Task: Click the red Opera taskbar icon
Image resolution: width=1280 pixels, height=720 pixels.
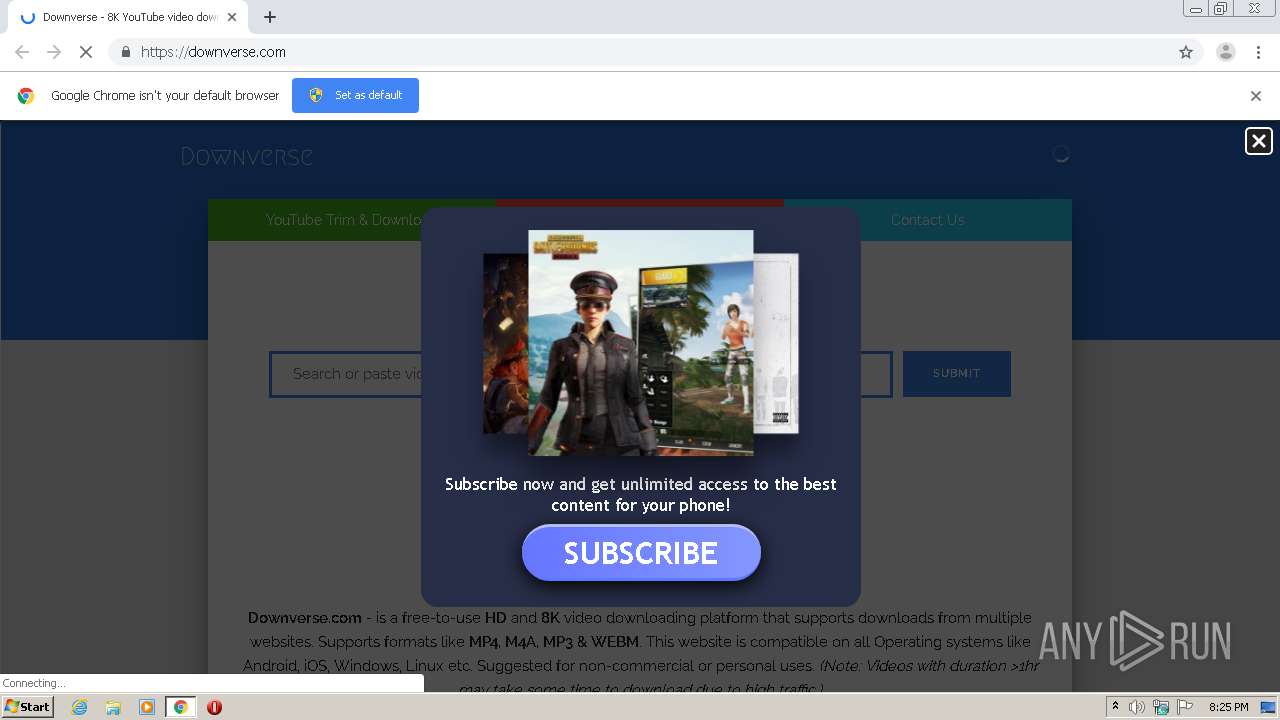Action: click(x=214, y=707)
